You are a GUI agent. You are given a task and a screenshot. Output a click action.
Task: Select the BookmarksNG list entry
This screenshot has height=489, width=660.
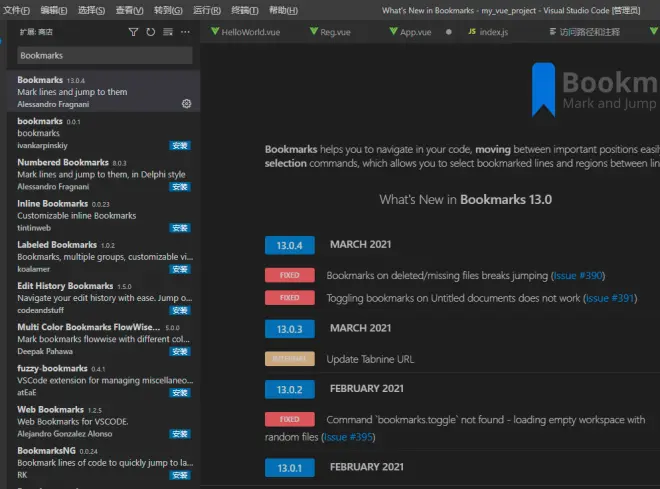(104, 462)
